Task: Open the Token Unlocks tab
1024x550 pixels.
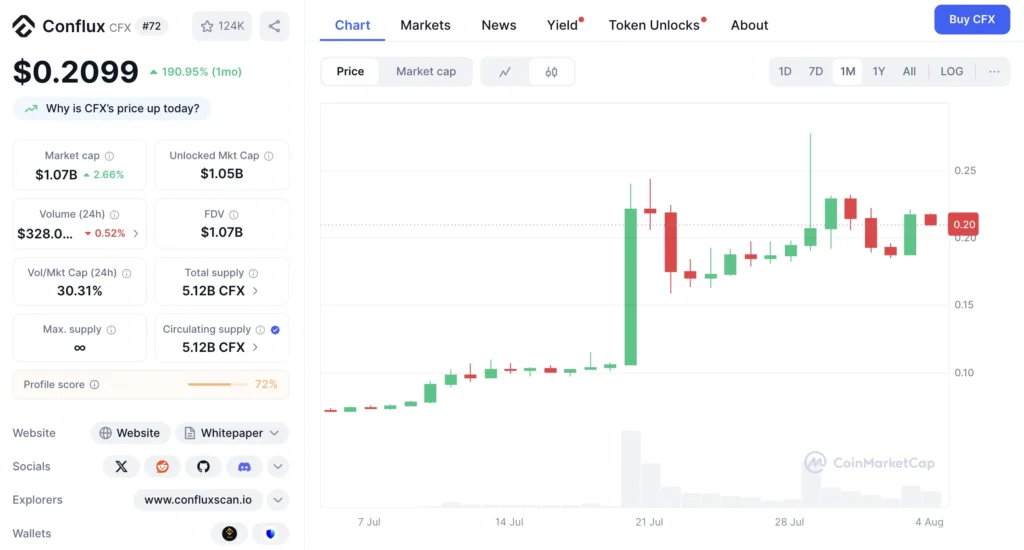Action: coord(654,25)
